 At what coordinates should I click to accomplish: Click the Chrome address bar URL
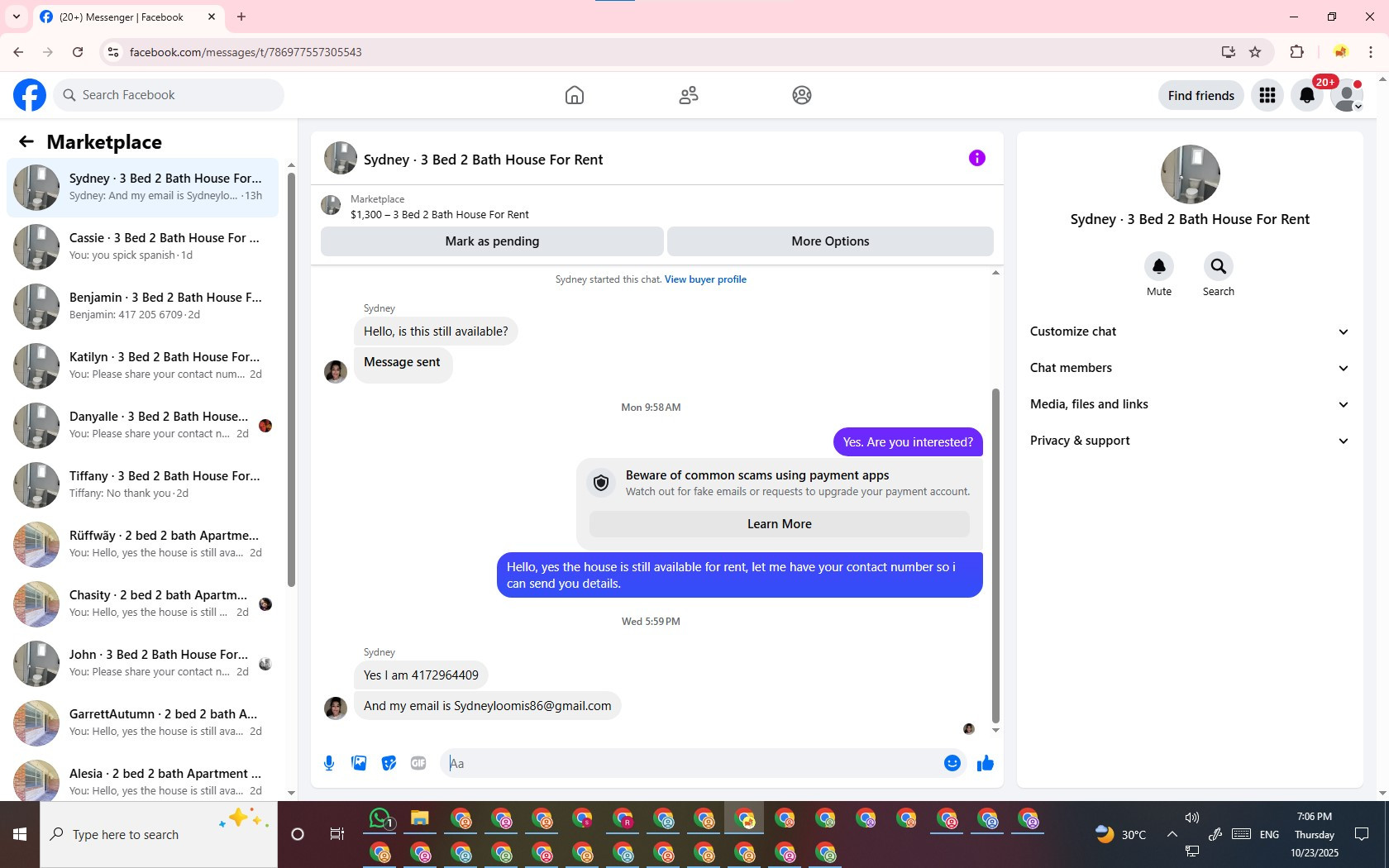246,52
